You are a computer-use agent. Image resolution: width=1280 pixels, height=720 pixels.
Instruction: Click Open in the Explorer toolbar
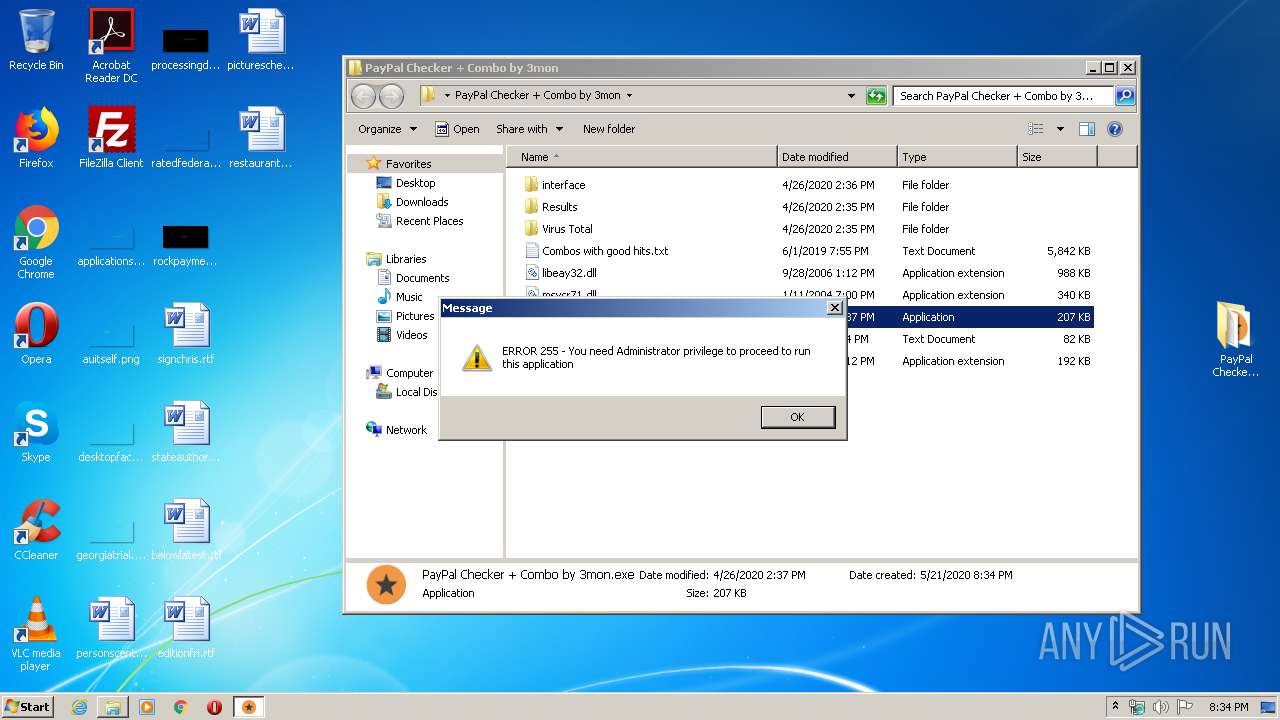[x=457, y=129]
